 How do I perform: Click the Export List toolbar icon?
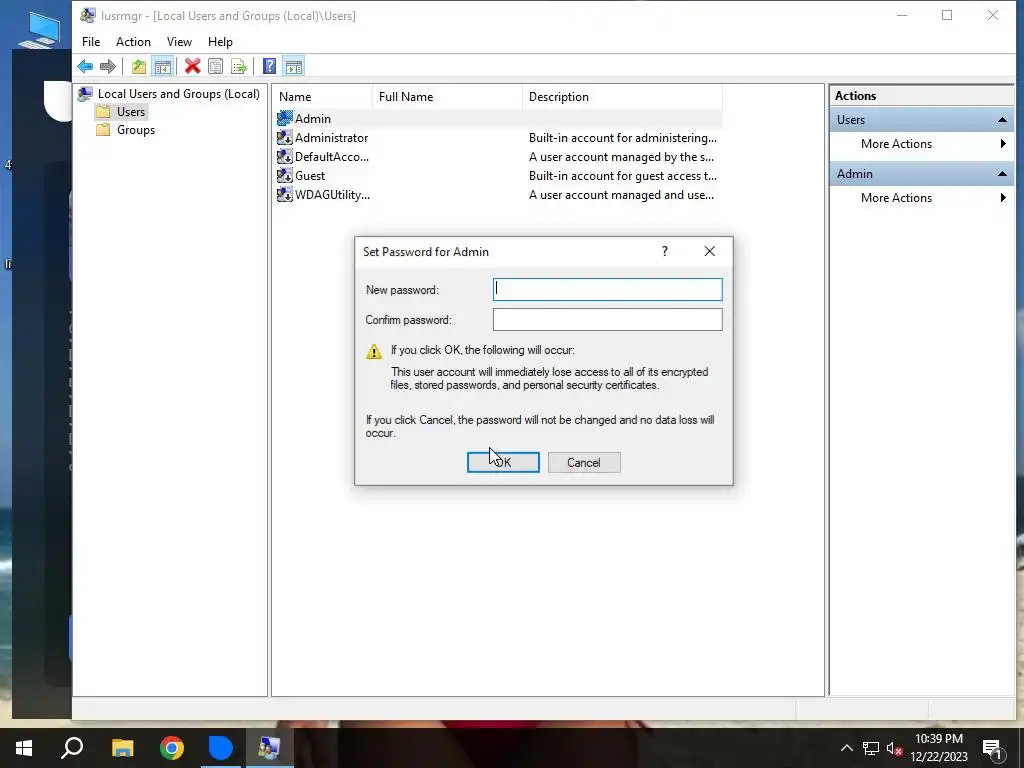point(239,66)
